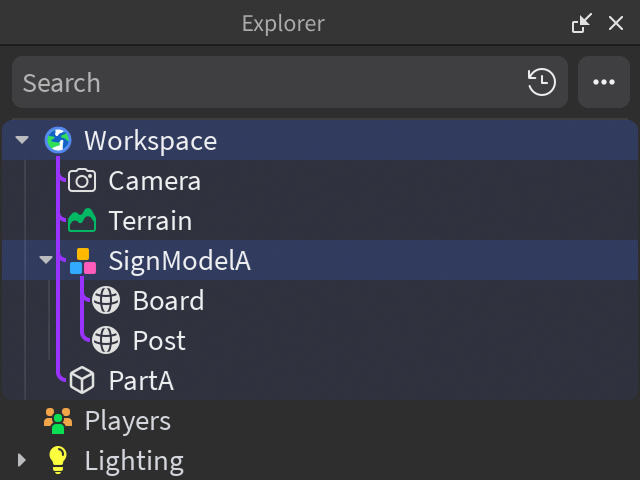Open the three-dots options menu
The image size is (640, 480).
click(x=604, y=82)
